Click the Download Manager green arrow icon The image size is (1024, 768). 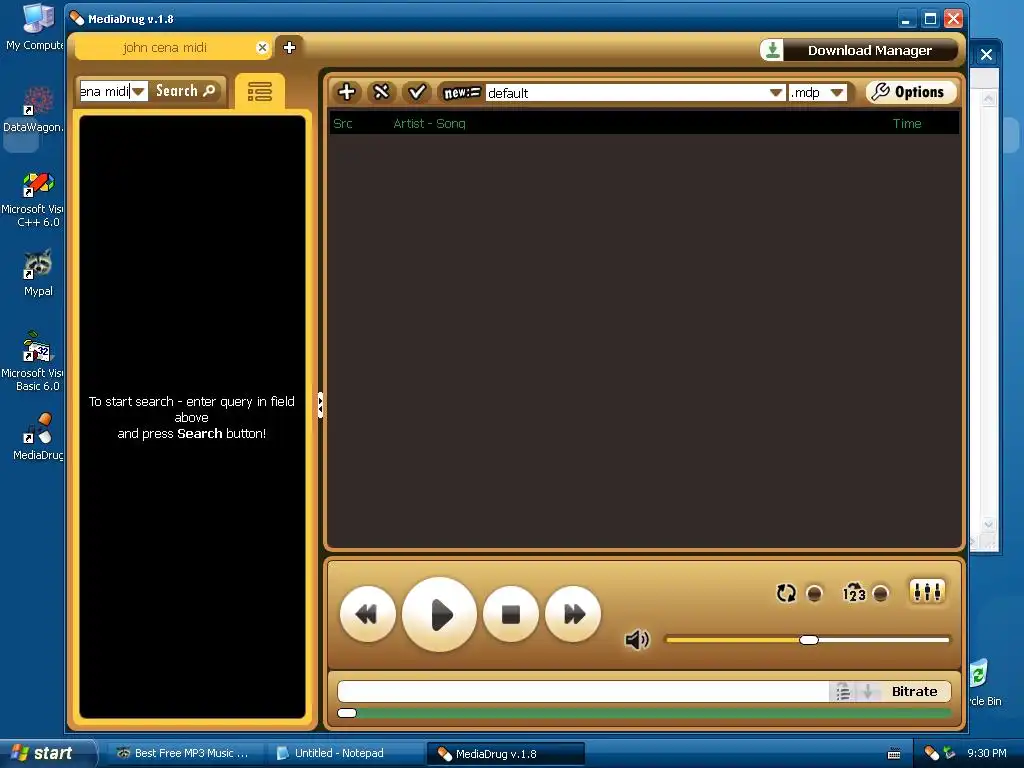772,50
